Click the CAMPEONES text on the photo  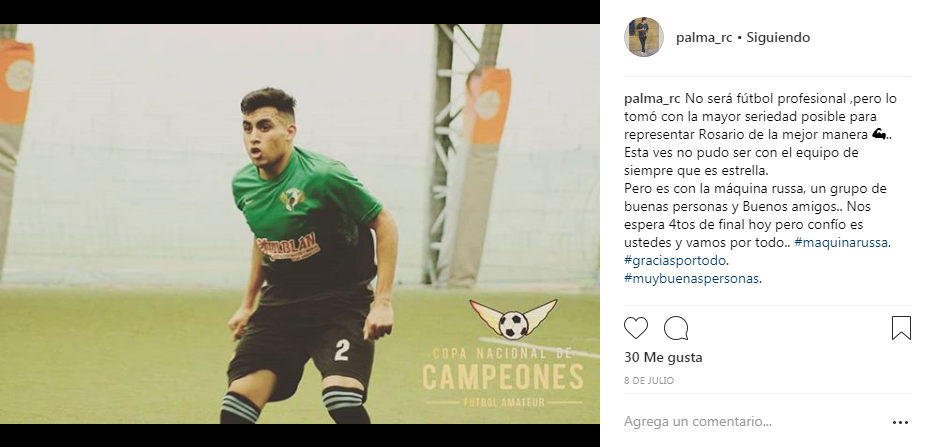[x=503, y=377]
